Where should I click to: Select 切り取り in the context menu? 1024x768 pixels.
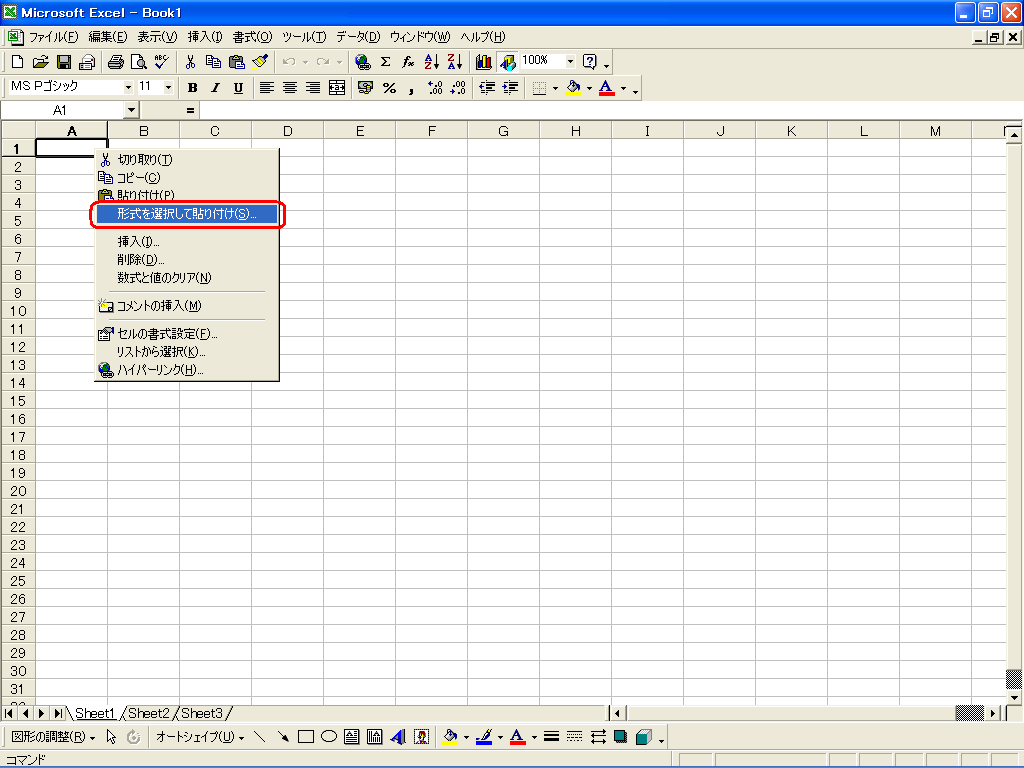187,159
